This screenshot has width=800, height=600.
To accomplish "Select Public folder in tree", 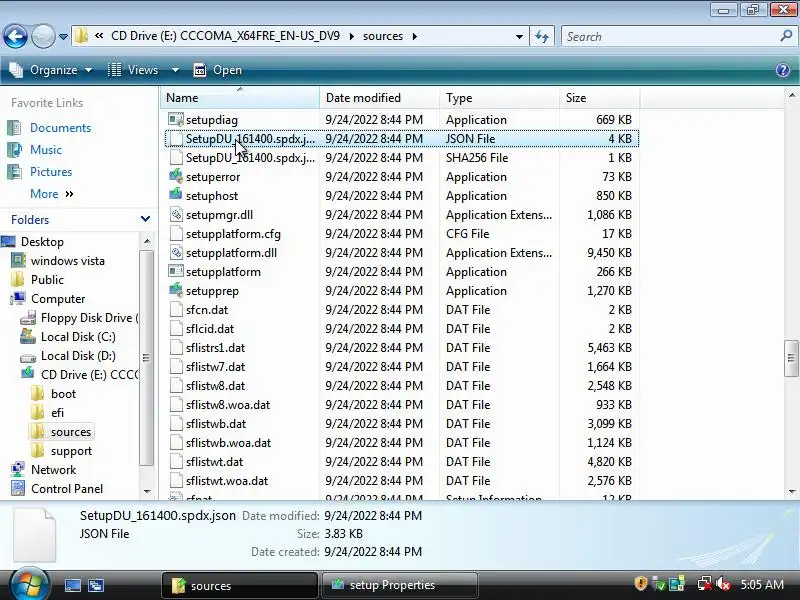I will pyautogui.click(x=47, y=280).
